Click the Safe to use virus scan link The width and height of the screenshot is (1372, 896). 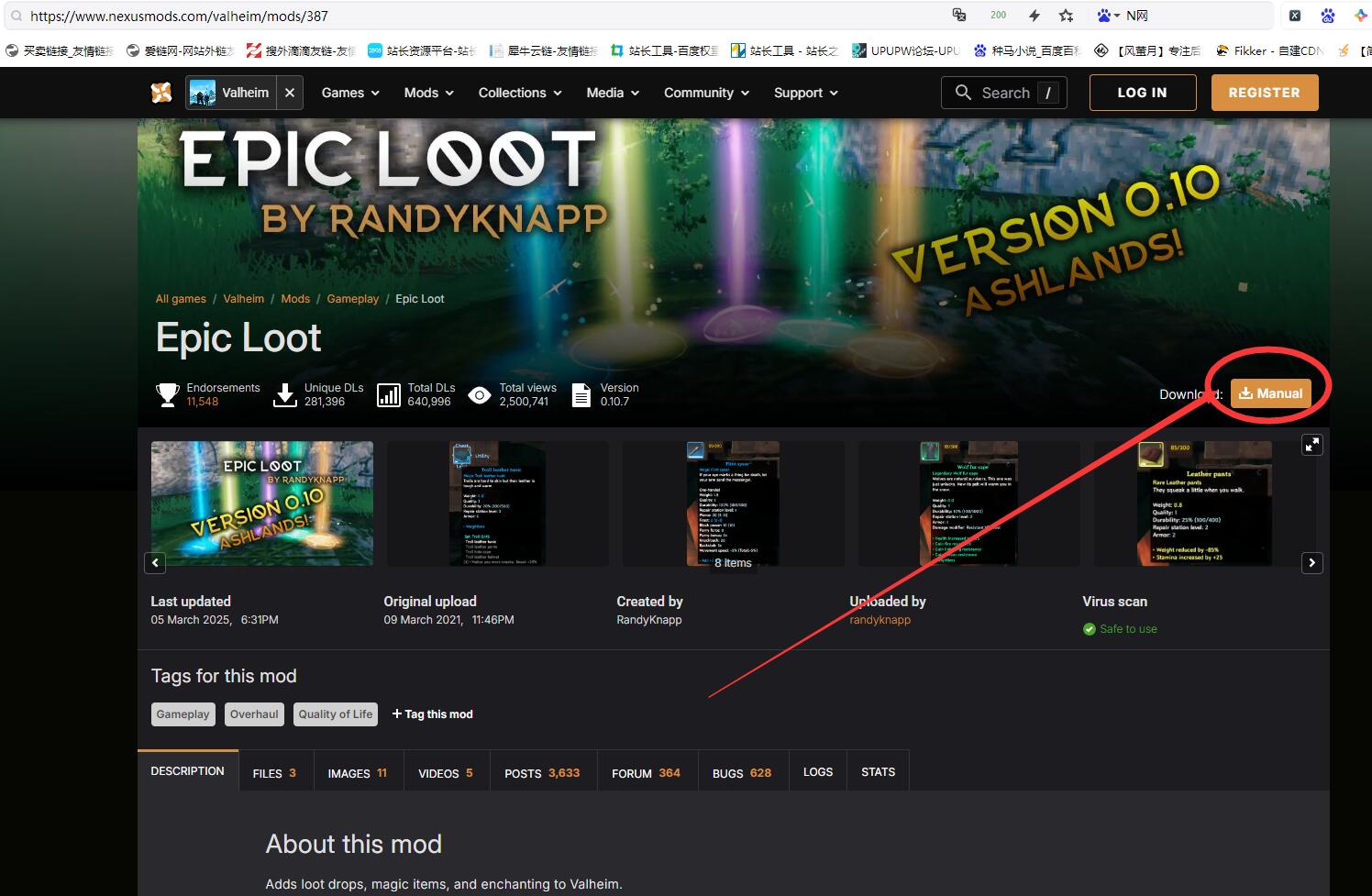point(1128,629)
